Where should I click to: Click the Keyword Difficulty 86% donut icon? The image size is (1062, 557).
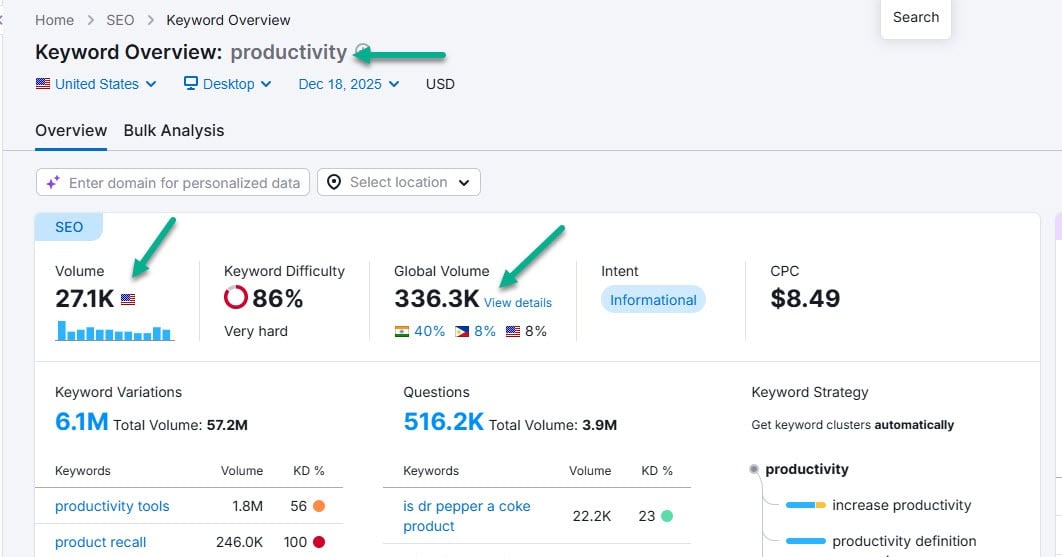pos(236,297)
